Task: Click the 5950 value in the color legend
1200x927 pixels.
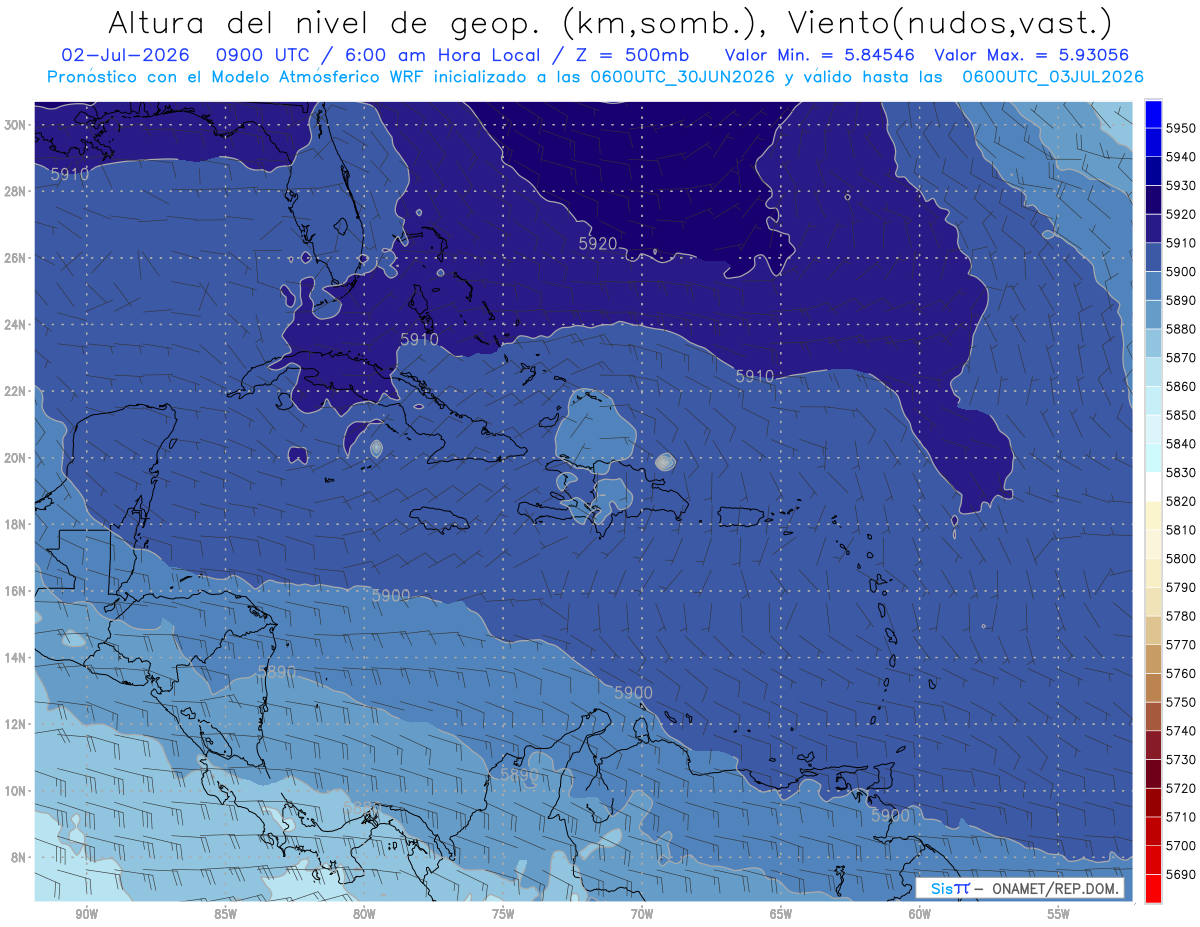Action: click(x=1180, y=128)
